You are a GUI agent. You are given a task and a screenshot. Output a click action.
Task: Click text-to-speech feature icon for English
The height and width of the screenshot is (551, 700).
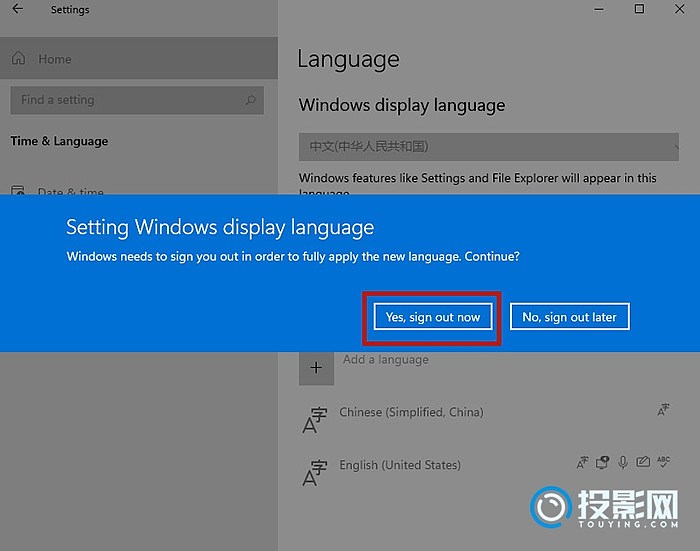tap(602, 462)
